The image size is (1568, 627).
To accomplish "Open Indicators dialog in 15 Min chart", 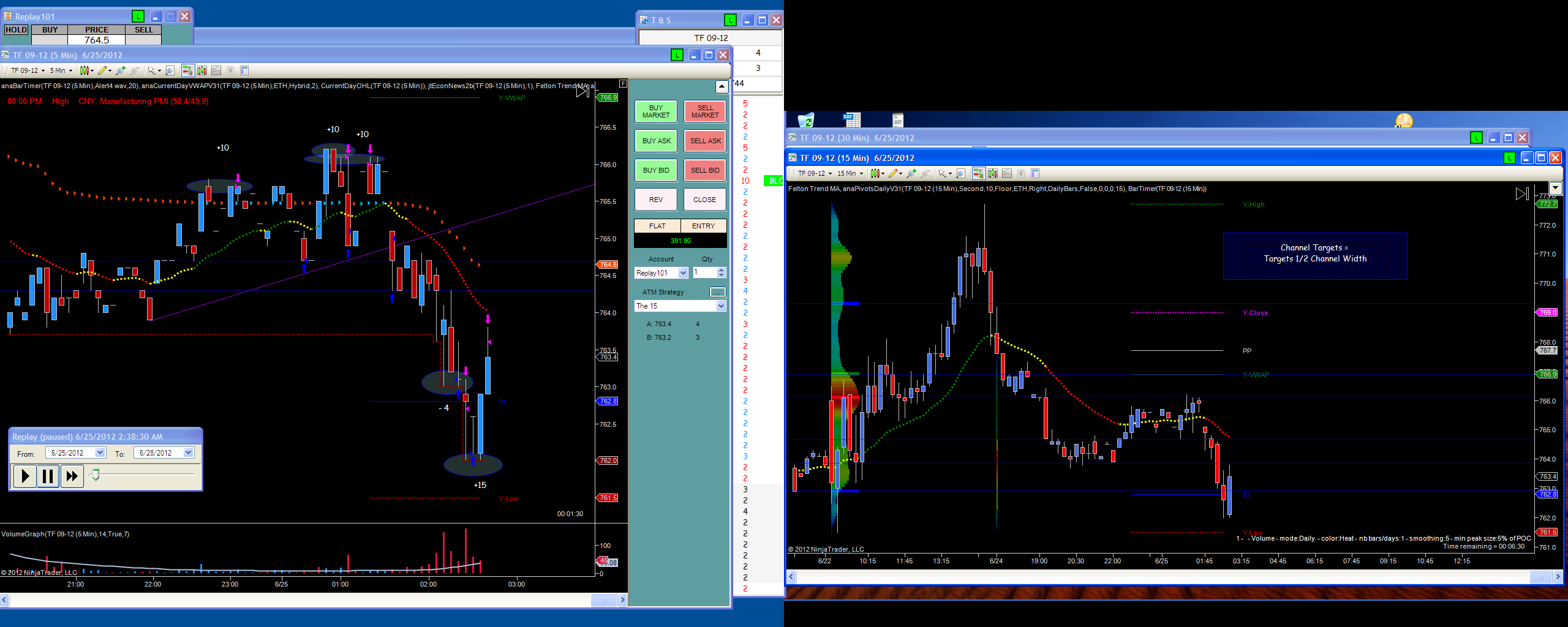I will (x=1007, y=173).
